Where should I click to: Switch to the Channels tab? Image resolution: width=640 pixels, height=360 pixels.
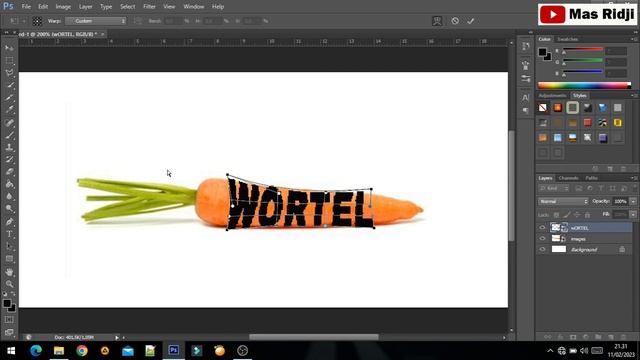[x=568, y=178]
